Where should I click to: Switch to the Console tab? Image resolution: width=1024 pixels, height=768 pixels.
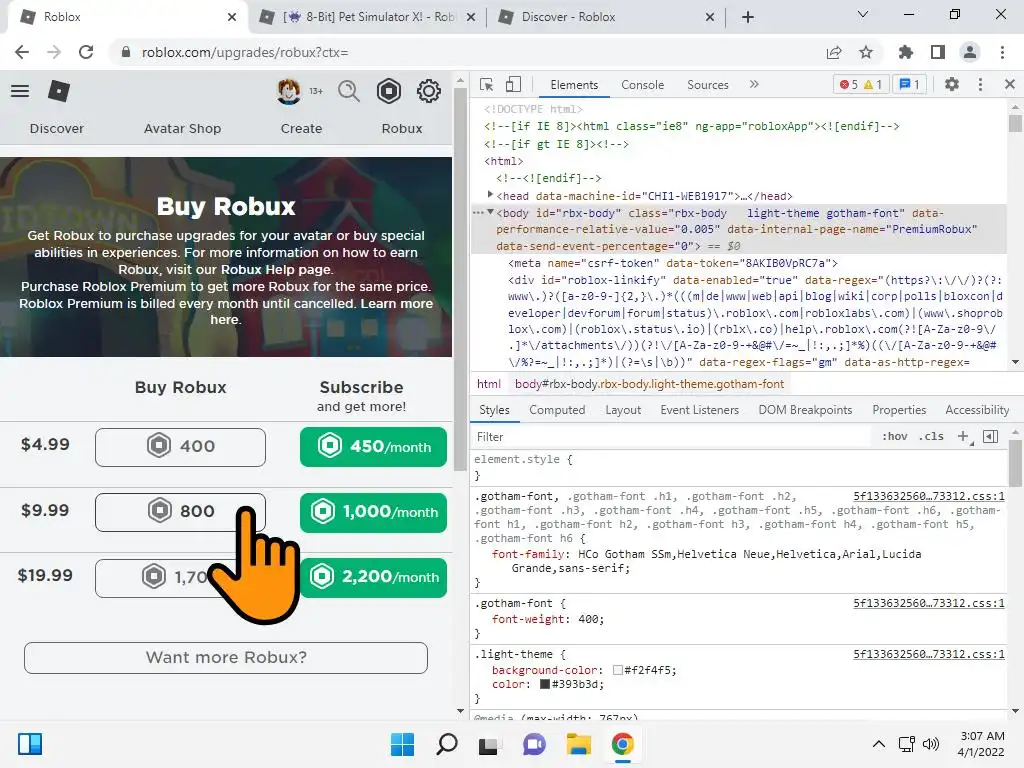pyautogui.click(x=643, y=85)
